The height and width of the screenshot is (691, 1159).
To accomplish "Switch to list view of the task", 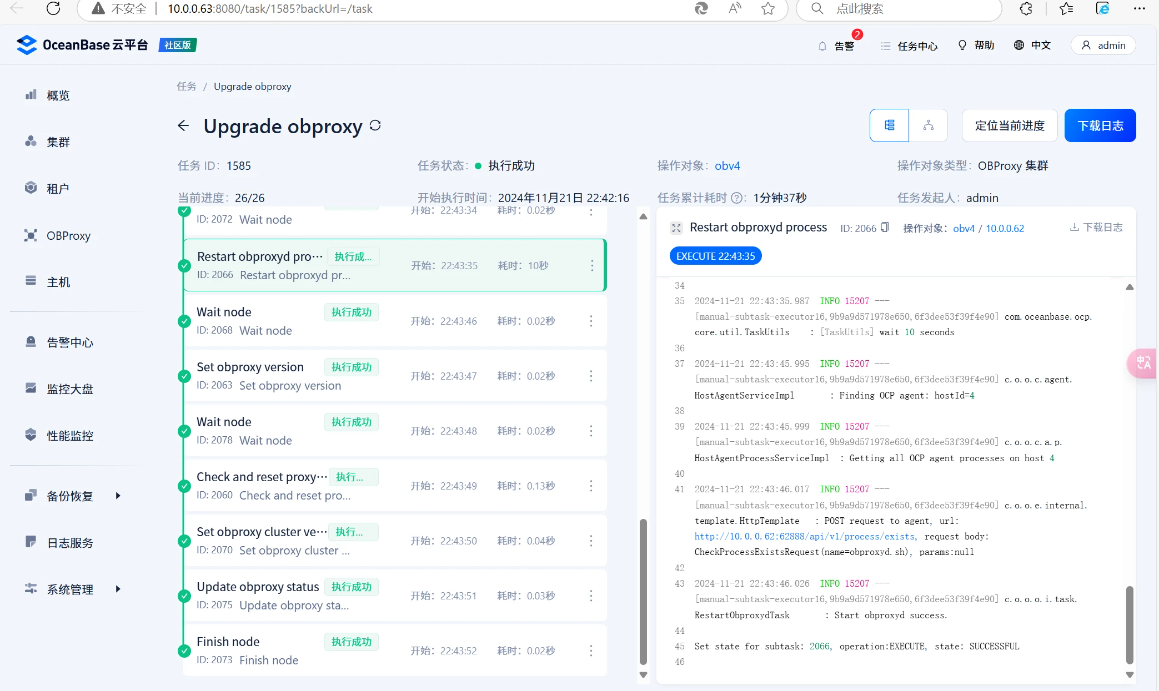I will 889,125.
